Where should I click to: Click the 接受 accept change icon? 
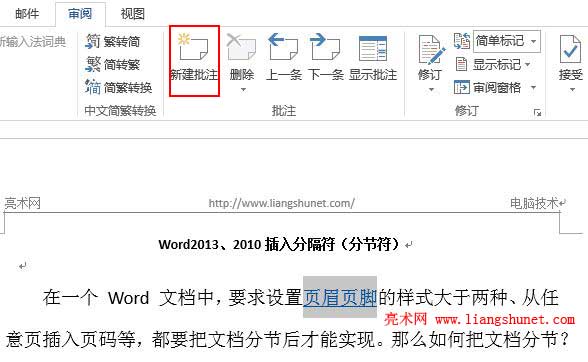click(x=570, y=49)
